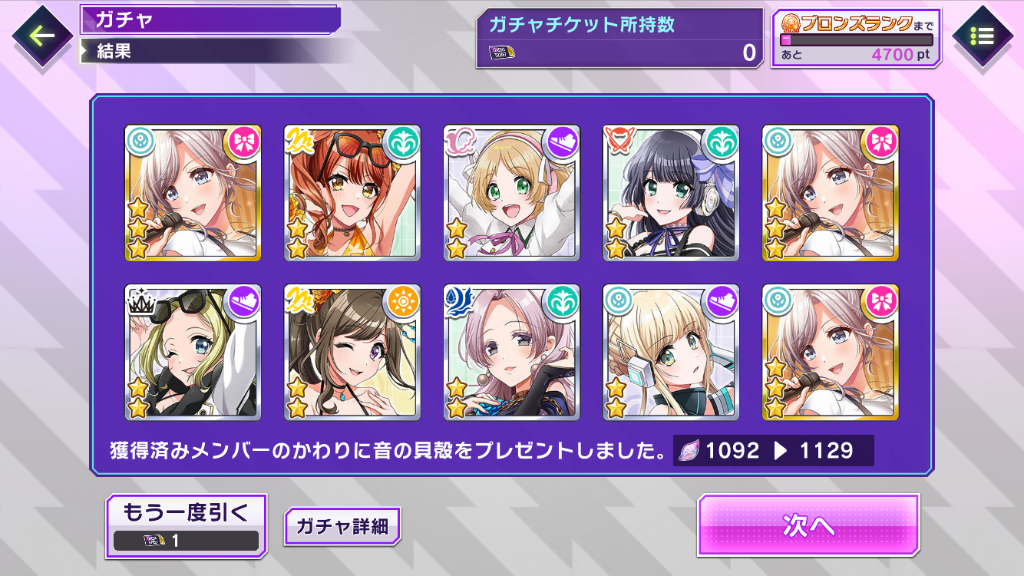Select bottom-right three-star microphone card

point(830,353)
